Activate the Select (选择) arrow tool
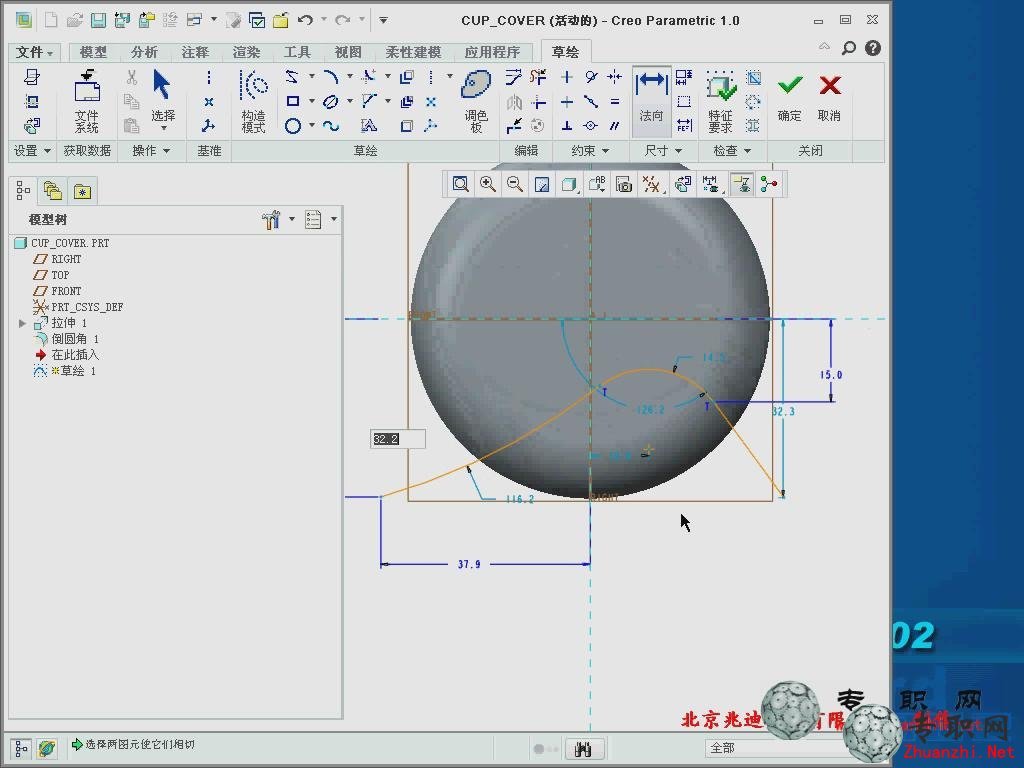The image size is (1024, 768). 163,98
